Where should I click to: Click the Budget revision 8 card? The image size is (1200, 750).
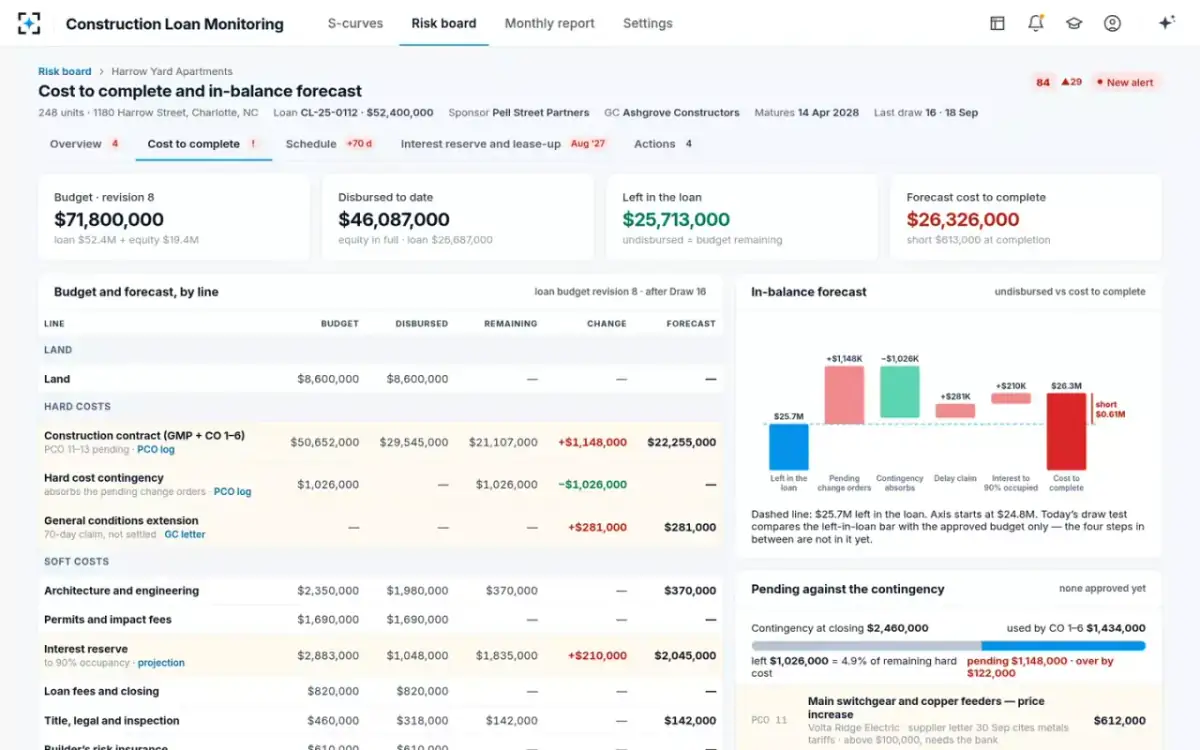[x=174, y=218]
